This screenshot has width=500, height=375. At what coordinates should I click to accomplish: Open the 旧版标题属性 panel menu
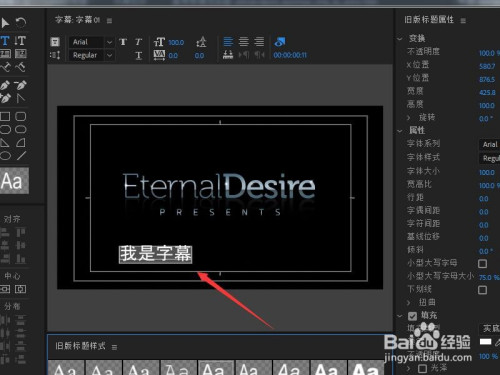coord(463,21)
